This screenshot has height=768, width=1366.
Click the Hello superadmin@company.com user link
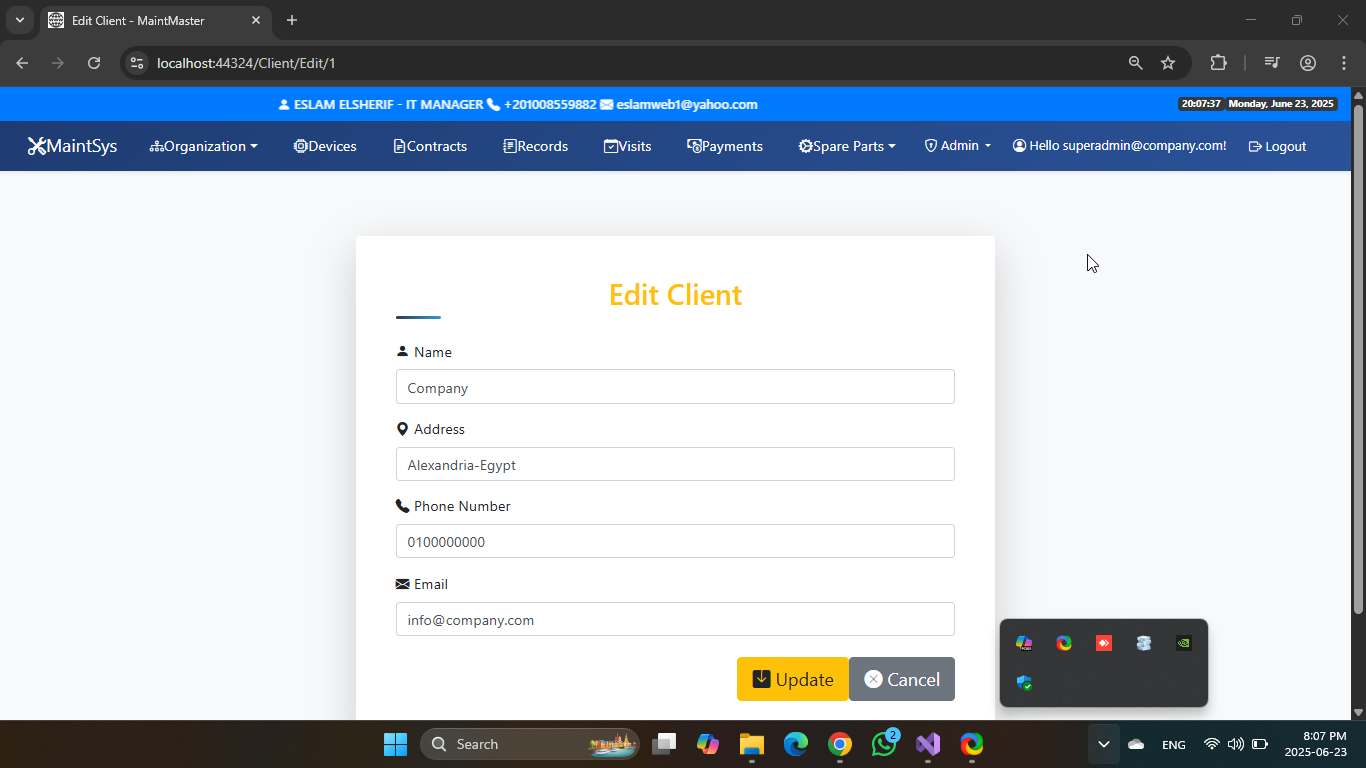coord(1119,146)
